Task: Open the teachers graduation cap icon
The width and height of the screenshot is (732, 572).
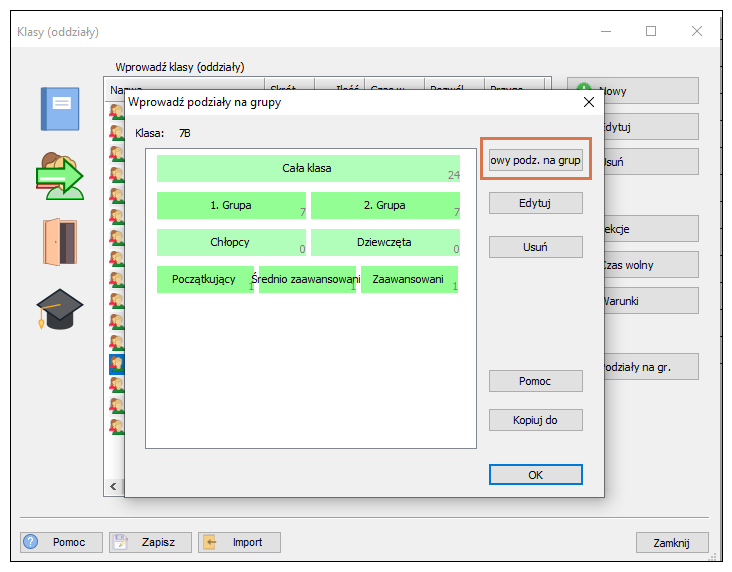Action: [x=60, y=309]
